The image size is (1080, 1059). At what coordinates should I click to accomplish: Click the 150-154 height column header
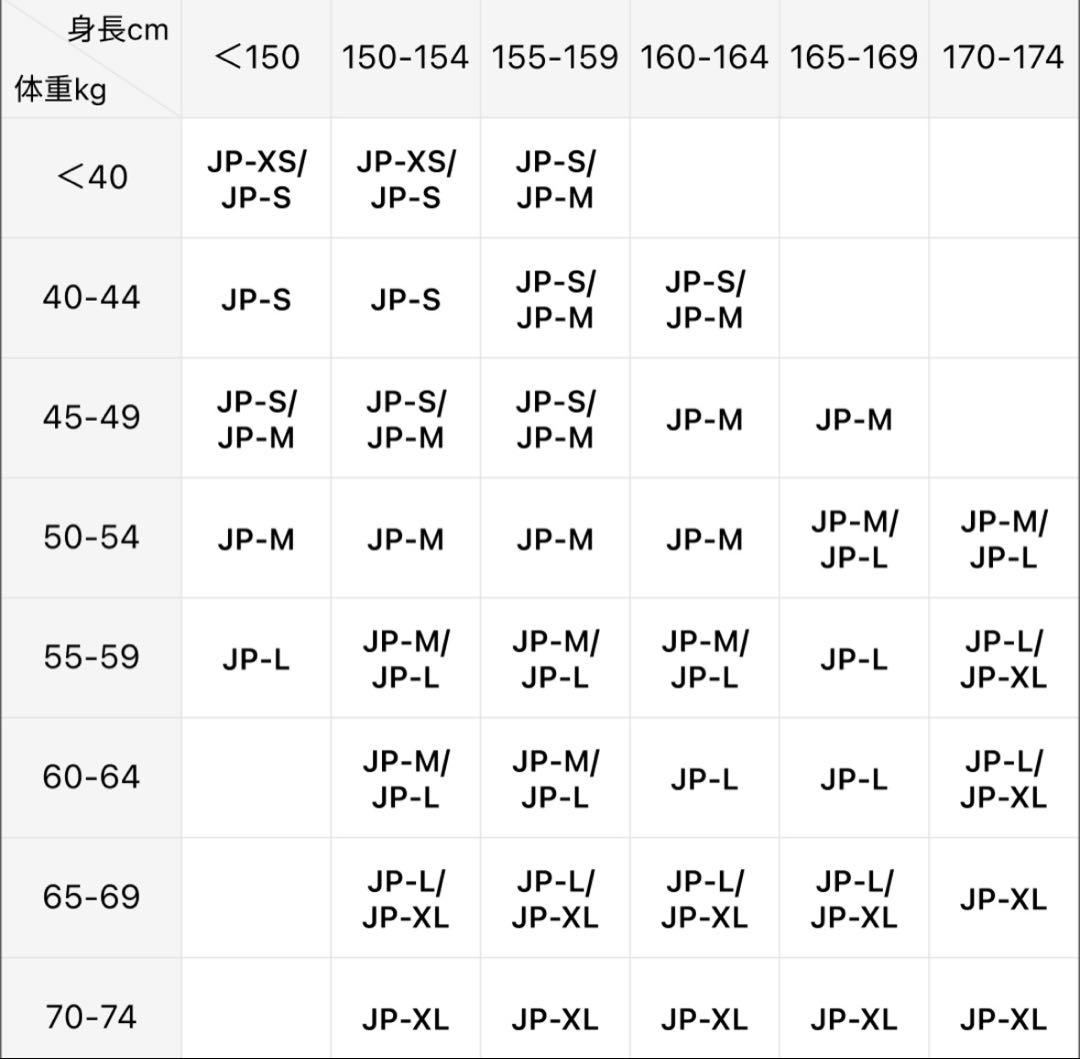coord(405,57)
